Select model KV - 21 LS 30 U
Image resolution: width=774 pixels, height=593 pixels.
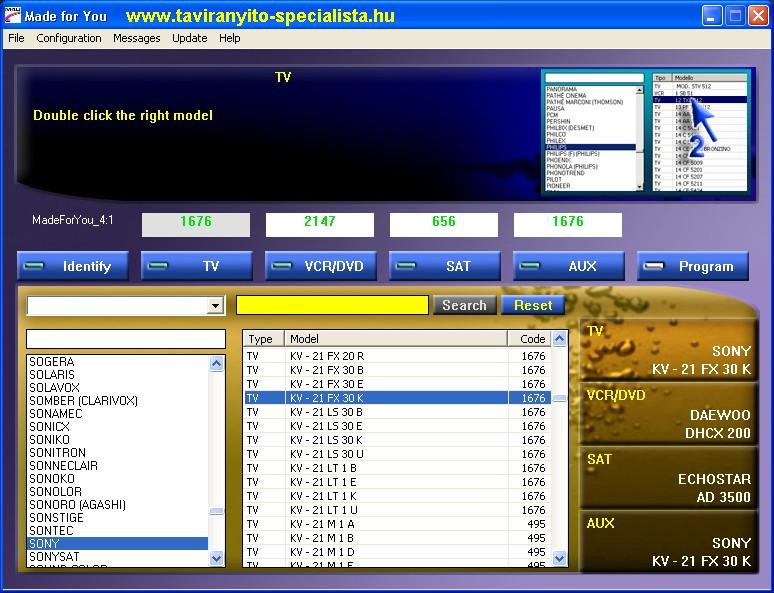coord(397,454)
